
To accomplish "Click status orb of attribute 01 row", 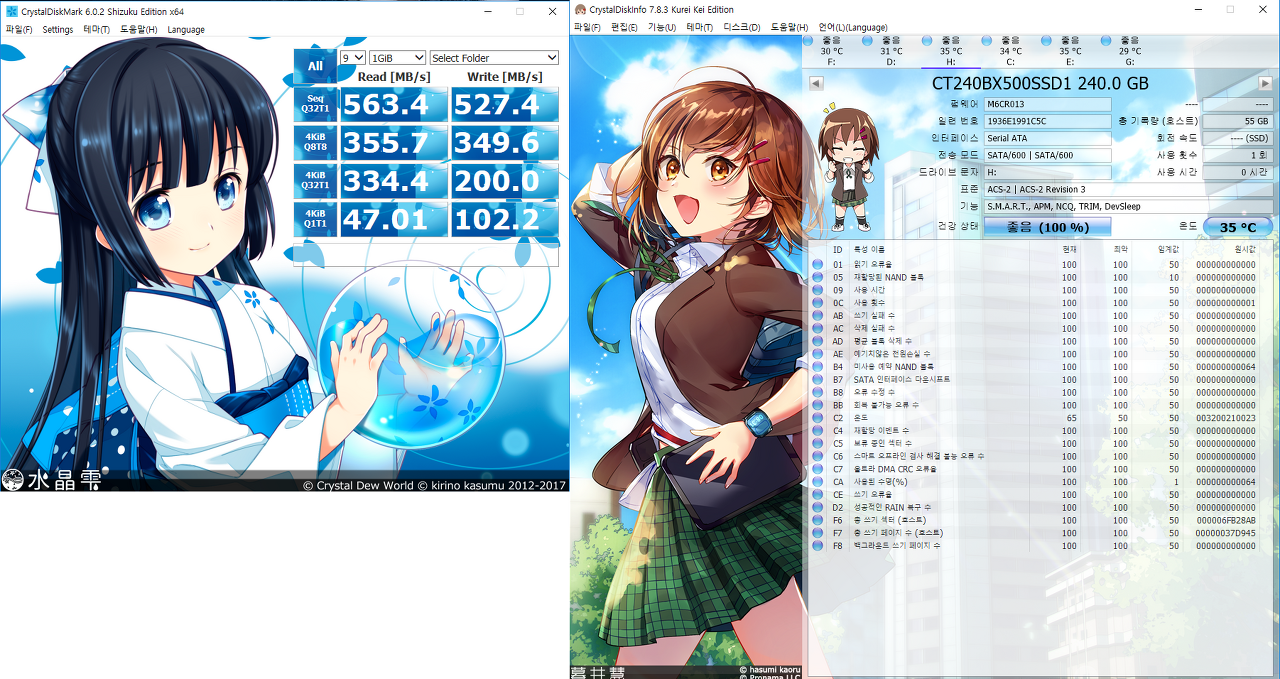I will coord(817,264).
